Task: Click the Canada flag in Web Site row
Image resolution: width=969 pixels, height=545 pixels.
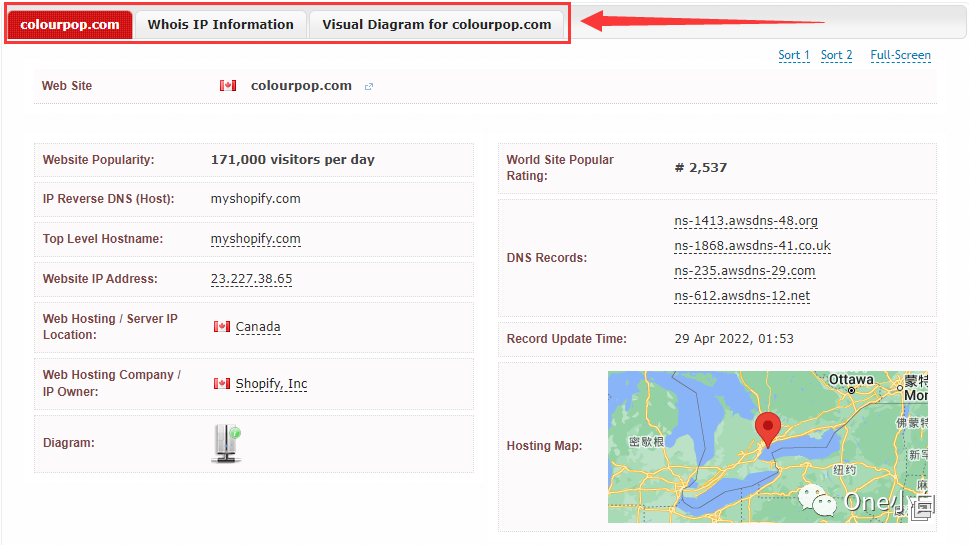Action: pos(227,85)
